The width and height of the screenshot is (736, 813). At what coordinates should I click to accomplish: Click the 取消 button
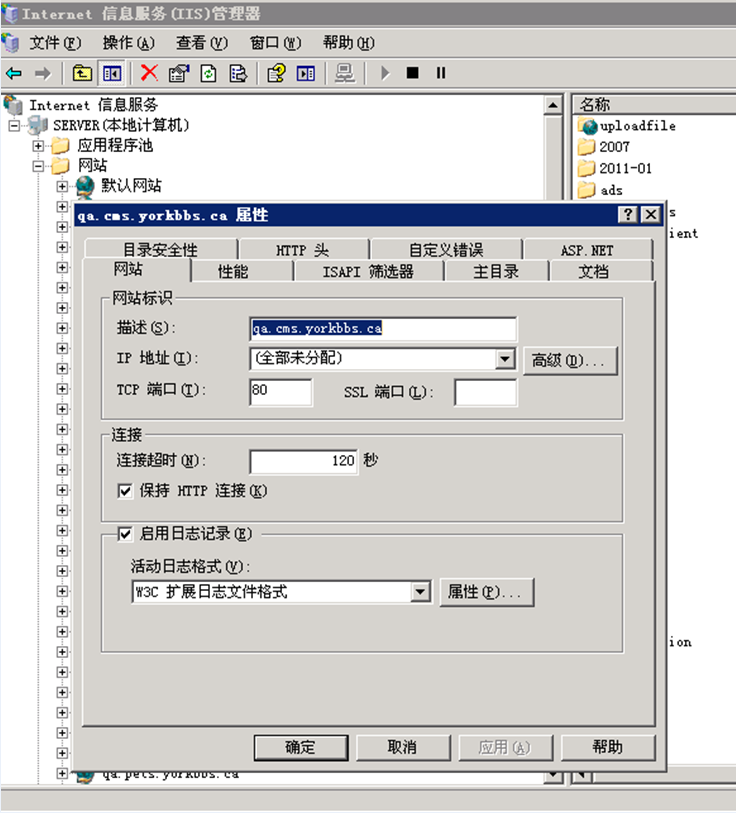pos(403,747)
